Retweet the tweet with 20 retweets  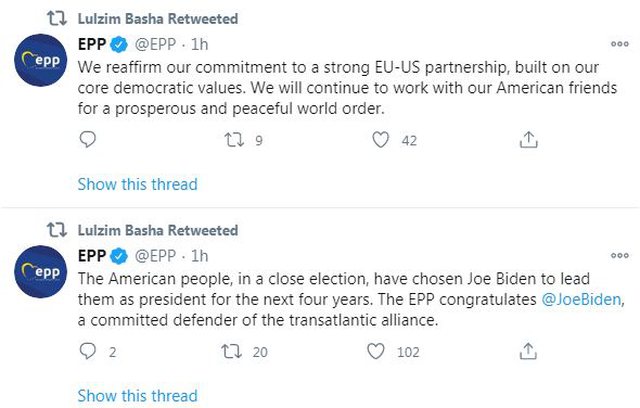point(231,351)
